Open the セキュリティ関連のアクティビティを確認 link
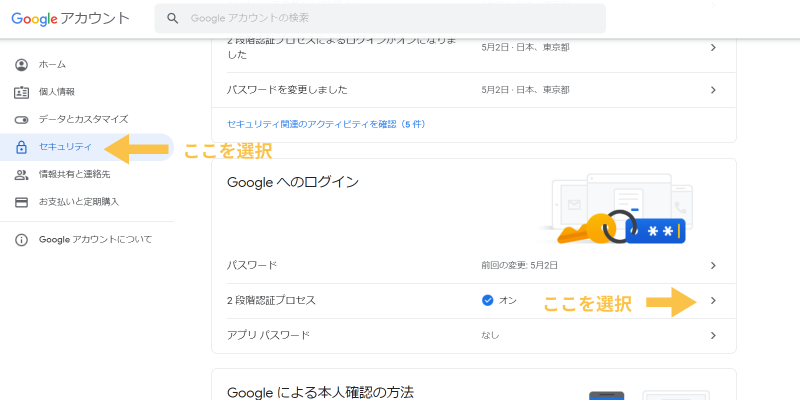The image size is (801, 400). pos(326,124)
